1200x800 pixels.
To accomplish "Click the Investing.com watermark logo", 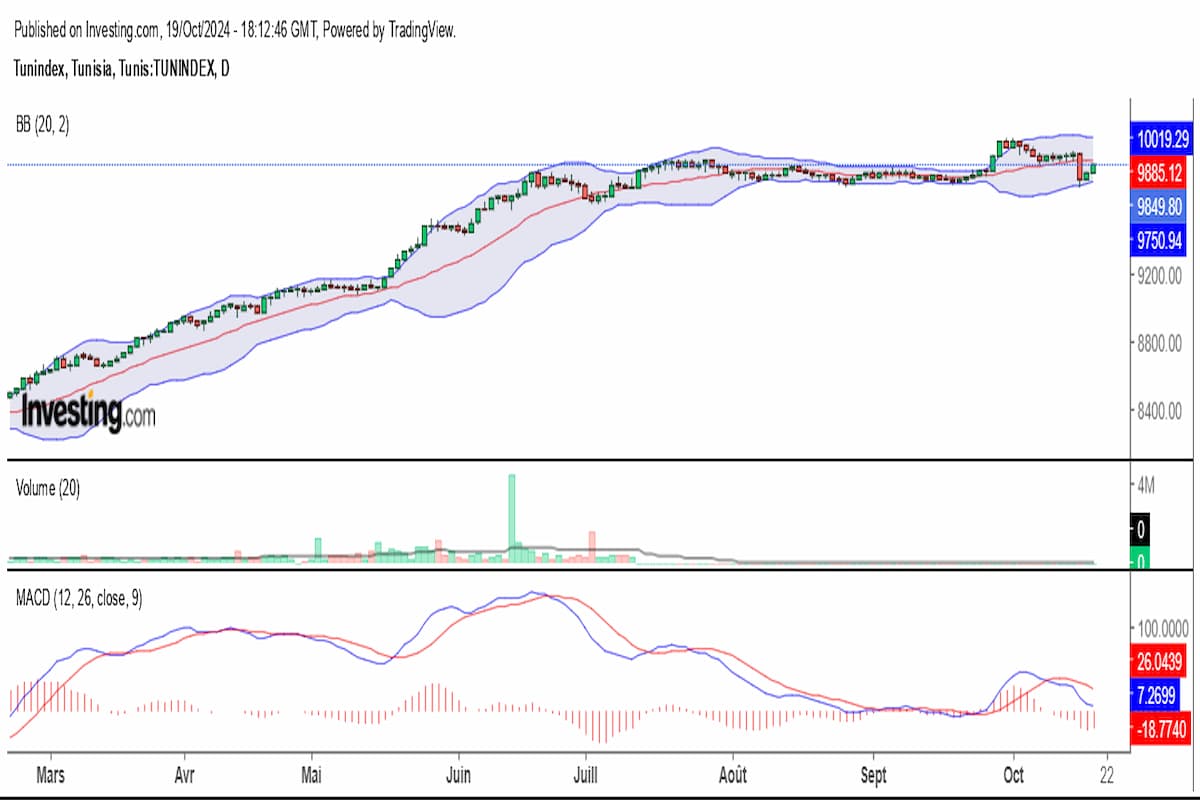I will 88,411.
